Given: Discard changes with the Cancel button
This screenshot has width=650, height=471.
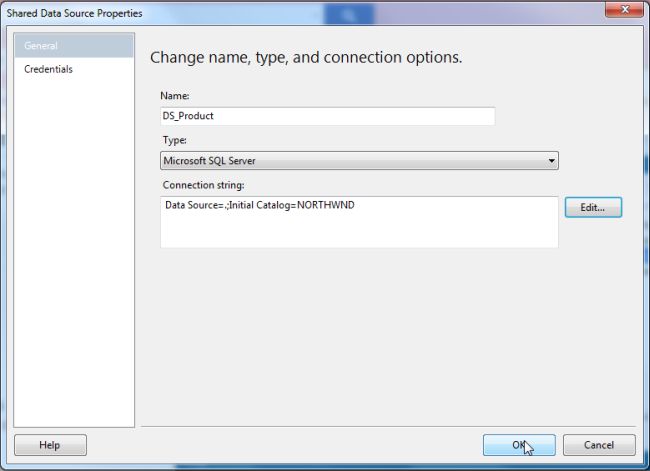Looking at the screenshot, I should (599, 445).
